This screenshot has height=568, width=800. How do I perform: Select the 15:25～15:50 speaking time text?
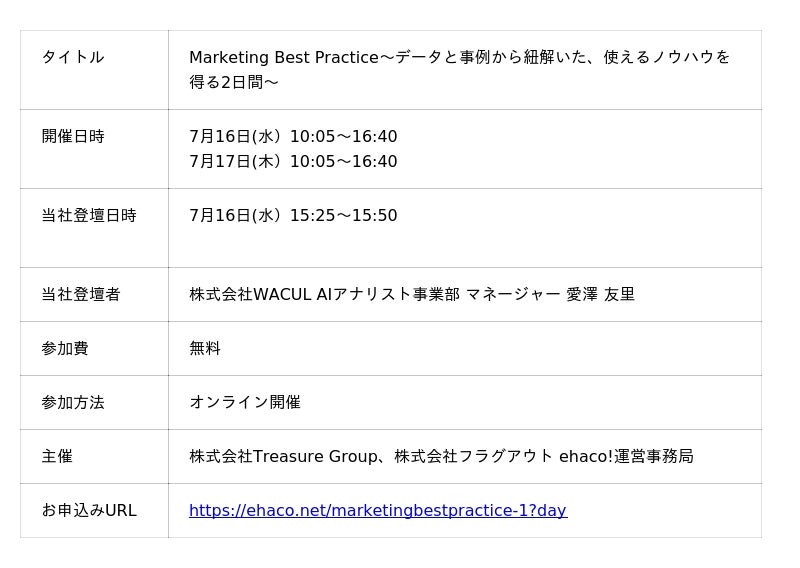343,215
